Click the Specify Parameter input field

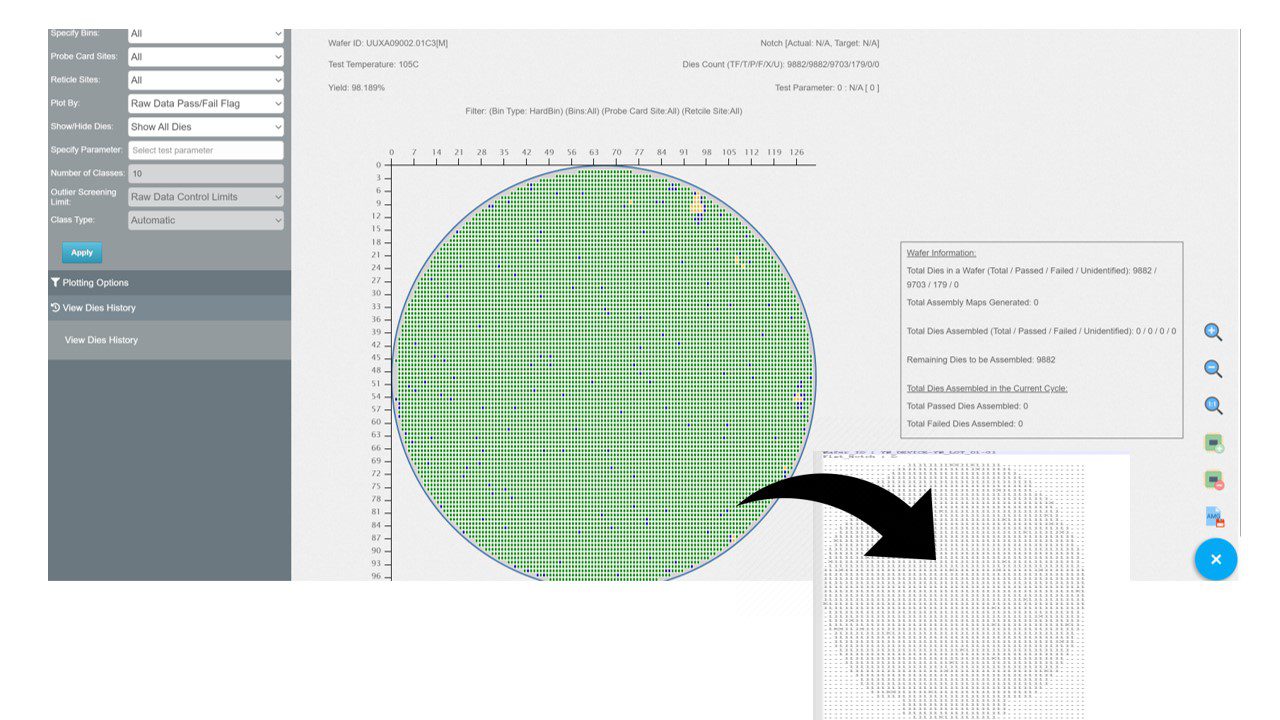coord(206,150)
